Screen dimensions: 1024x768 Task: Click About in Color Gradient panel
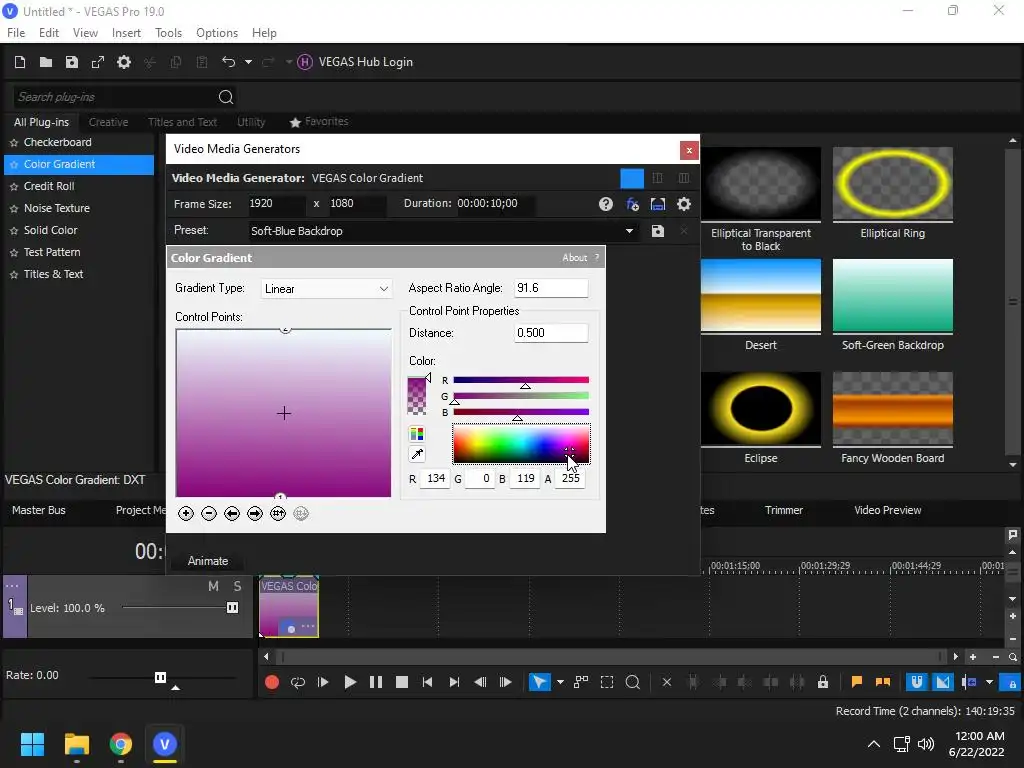coord(575,258)
